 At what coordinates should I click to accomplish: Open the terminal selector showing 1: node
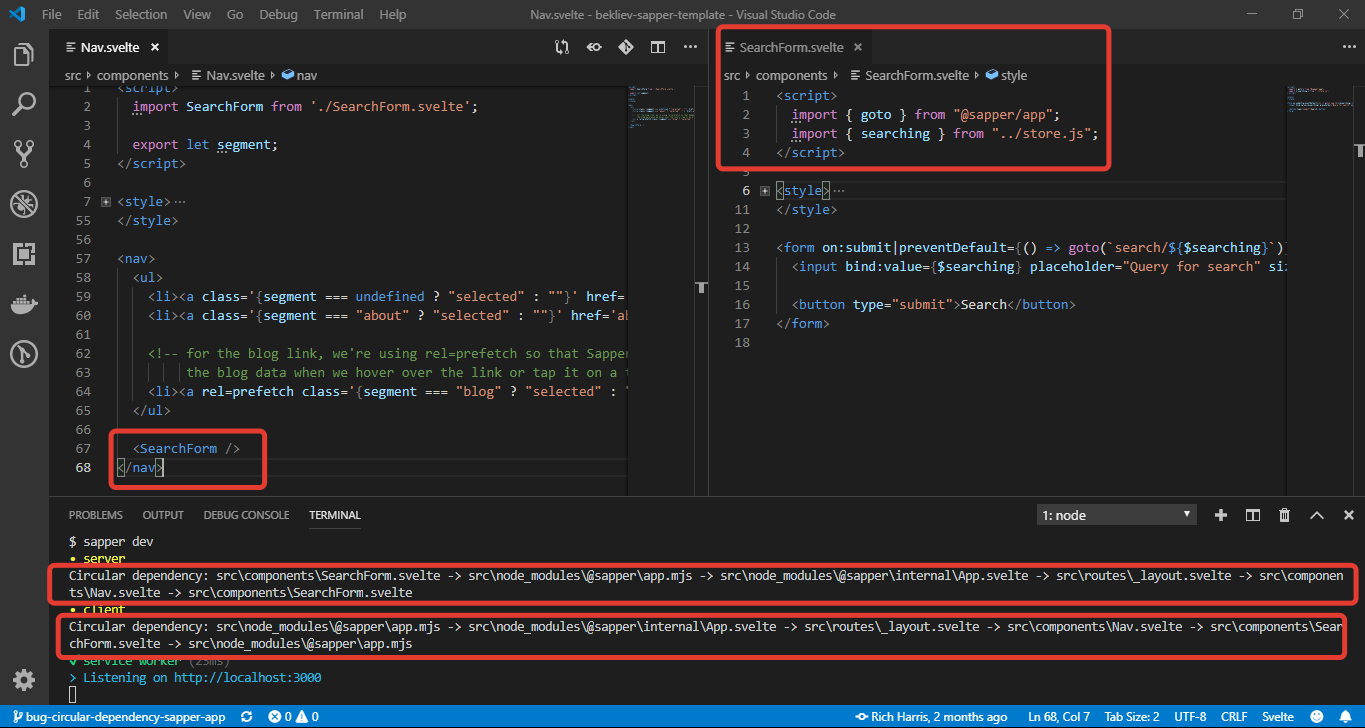[x=1115, y=514]
